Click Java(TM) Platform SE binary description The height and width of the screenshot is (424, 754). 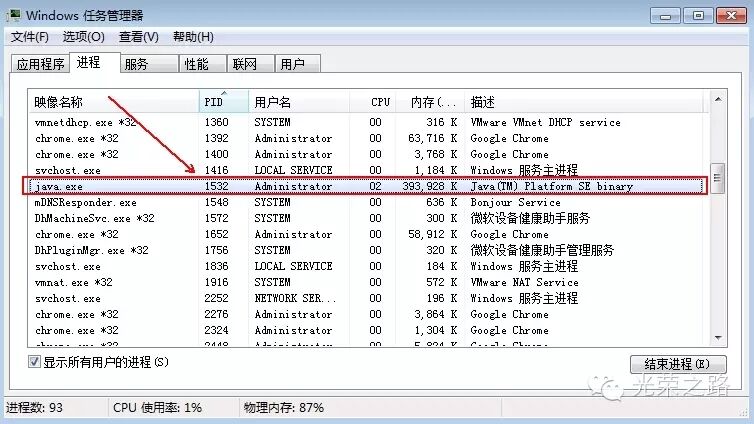click(552, 186)
